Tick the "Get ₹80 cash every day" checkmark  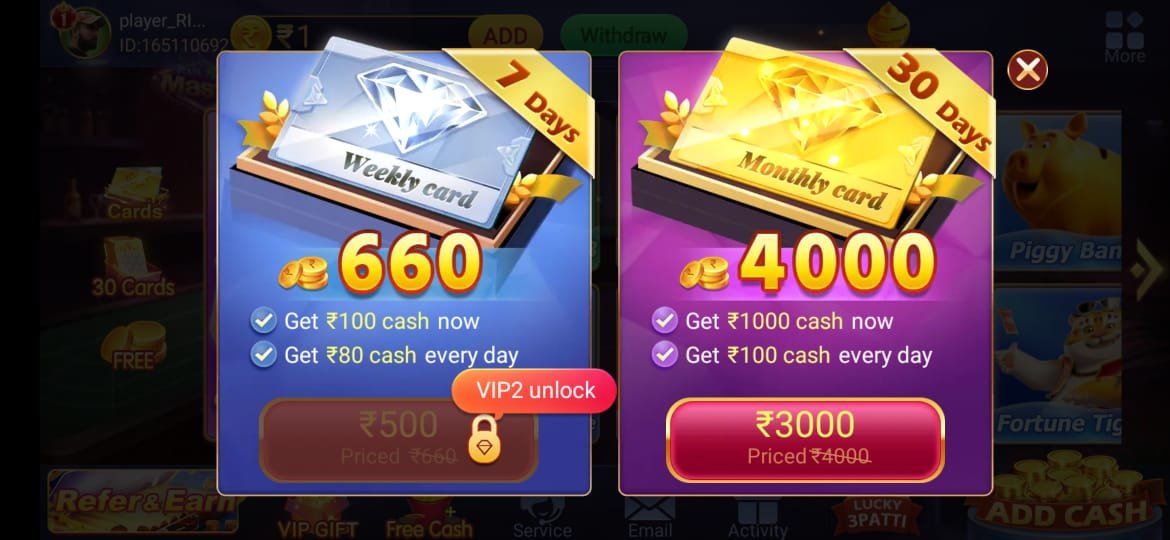click(x=263, y=354)
